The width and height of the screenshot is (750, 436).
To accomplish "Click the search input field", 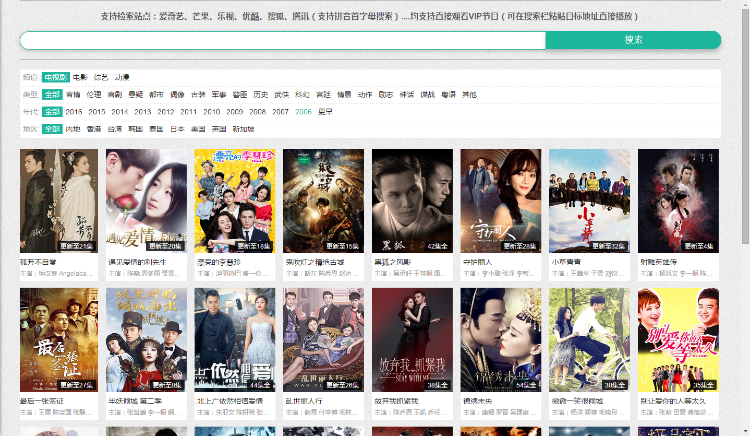I will point(283,40).
